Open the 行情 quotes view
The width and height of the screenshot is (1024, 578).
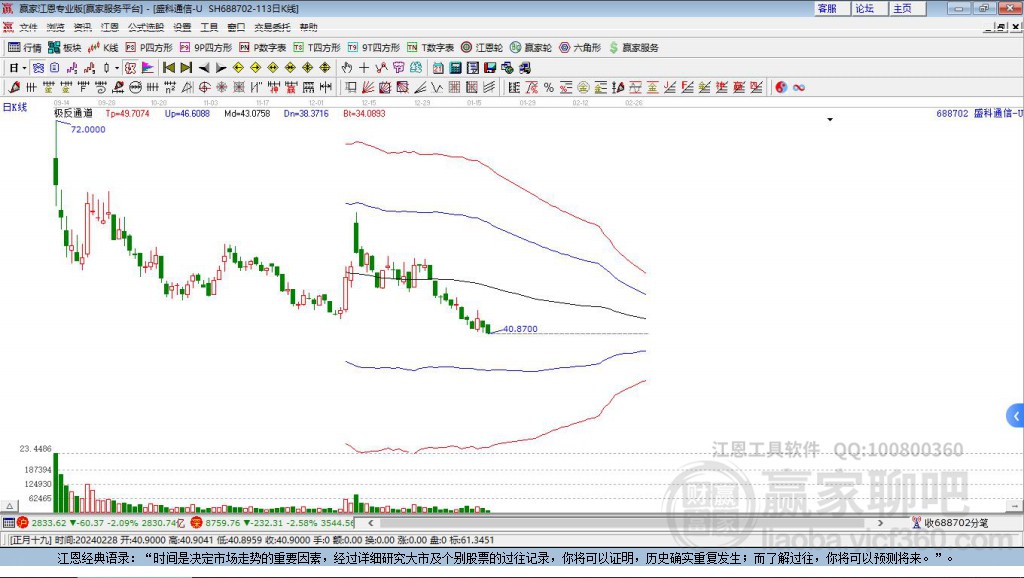coord(24,48)
